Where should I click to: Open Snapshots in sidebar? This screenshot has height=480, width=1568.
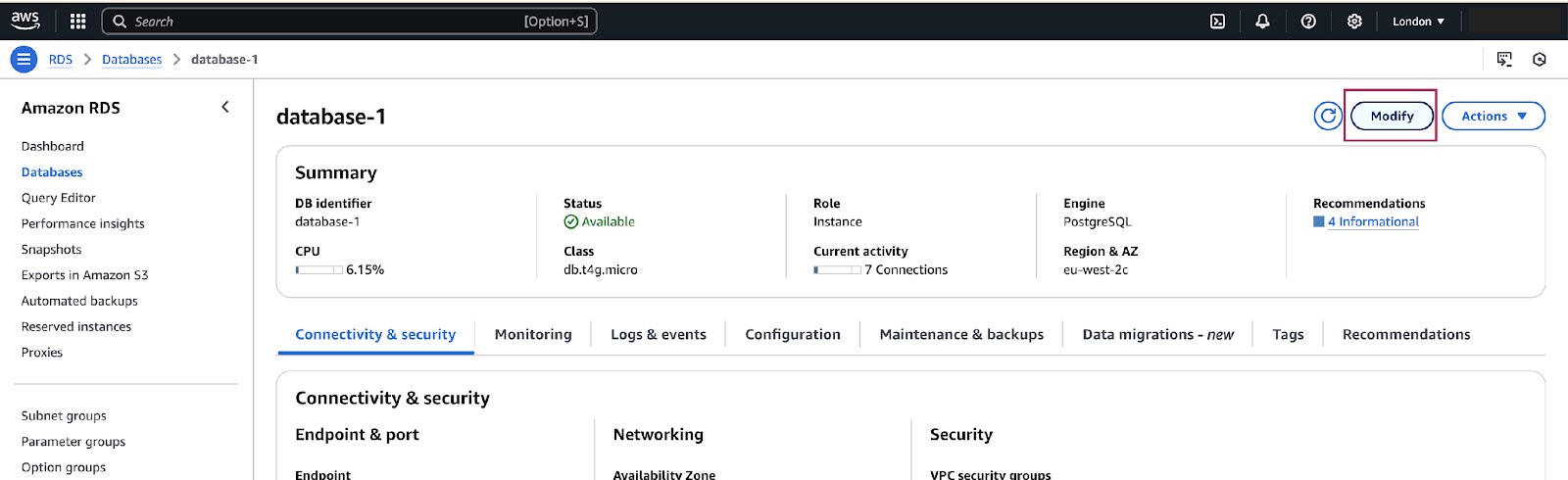(x=52, y=250)
